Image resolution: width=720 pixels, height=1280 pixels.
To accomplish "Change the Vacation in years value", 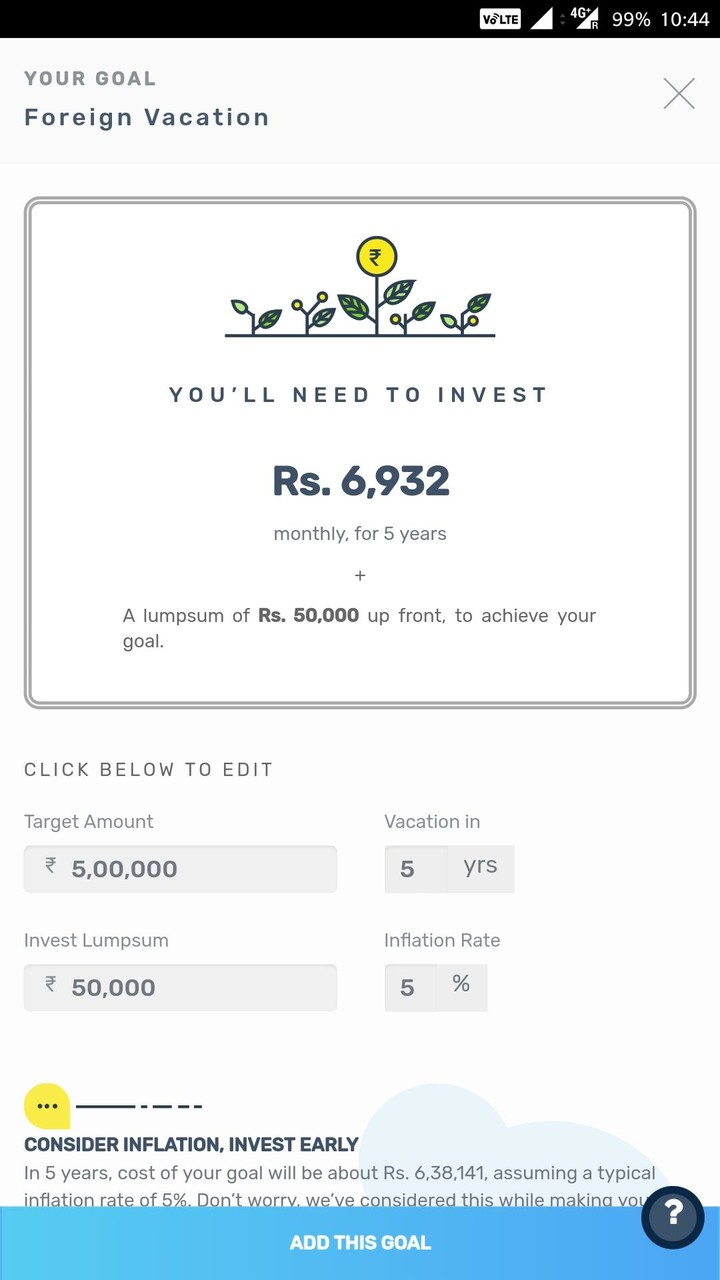I will (x=415, y=868).
